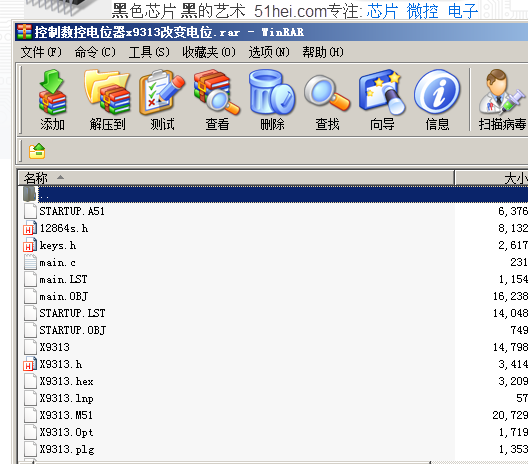Click the 解压到 (Extract to) icon

point(107,100)
